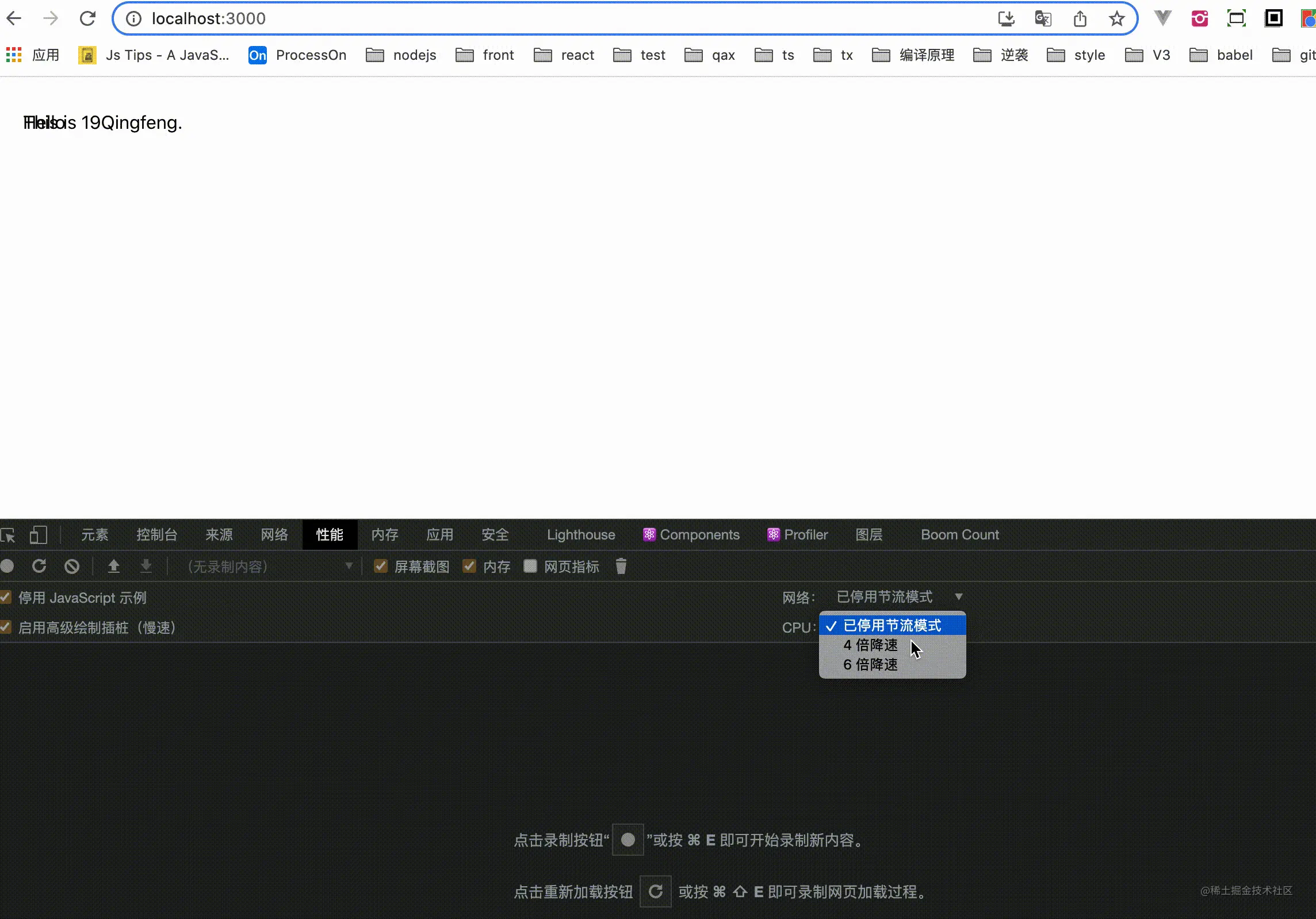The width and height of the screenshot is (1316, 919).
Task: Open the front bookmarks folder
Action: pos(485,55)
